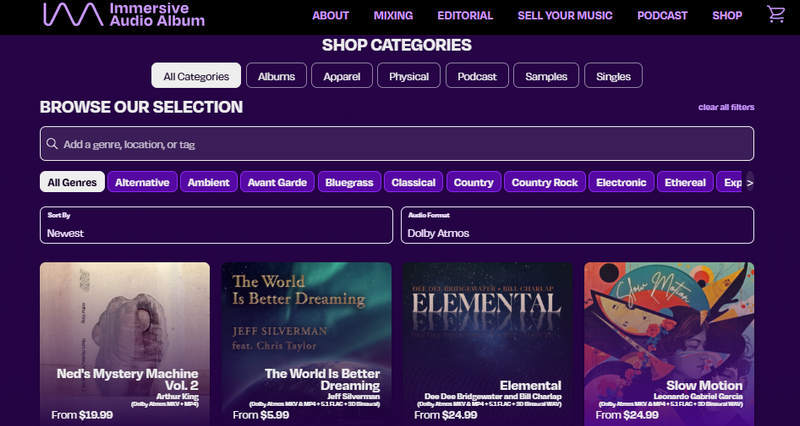The height and width of the screenshot is (426, 800).
Task: Filter by Samples category
Action: click(546, 76)
